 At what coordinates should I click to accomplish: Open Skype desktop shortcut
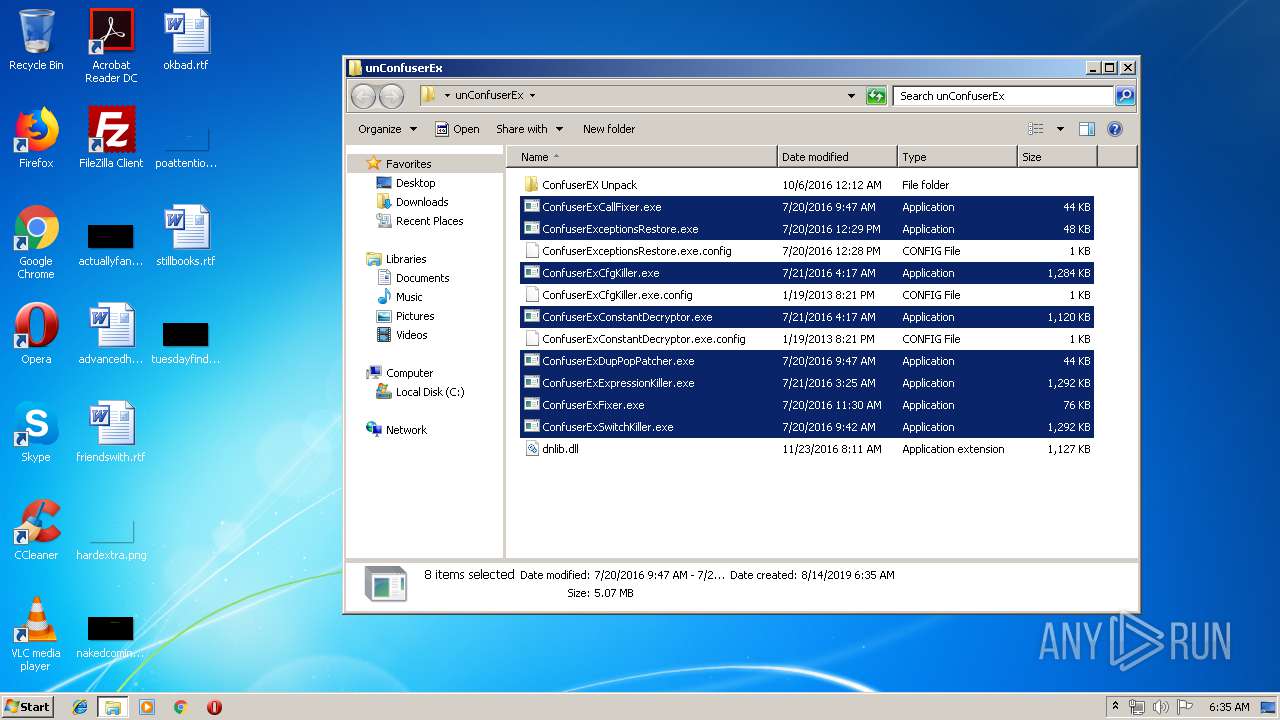pyautogui.click(x=36, y=432)
